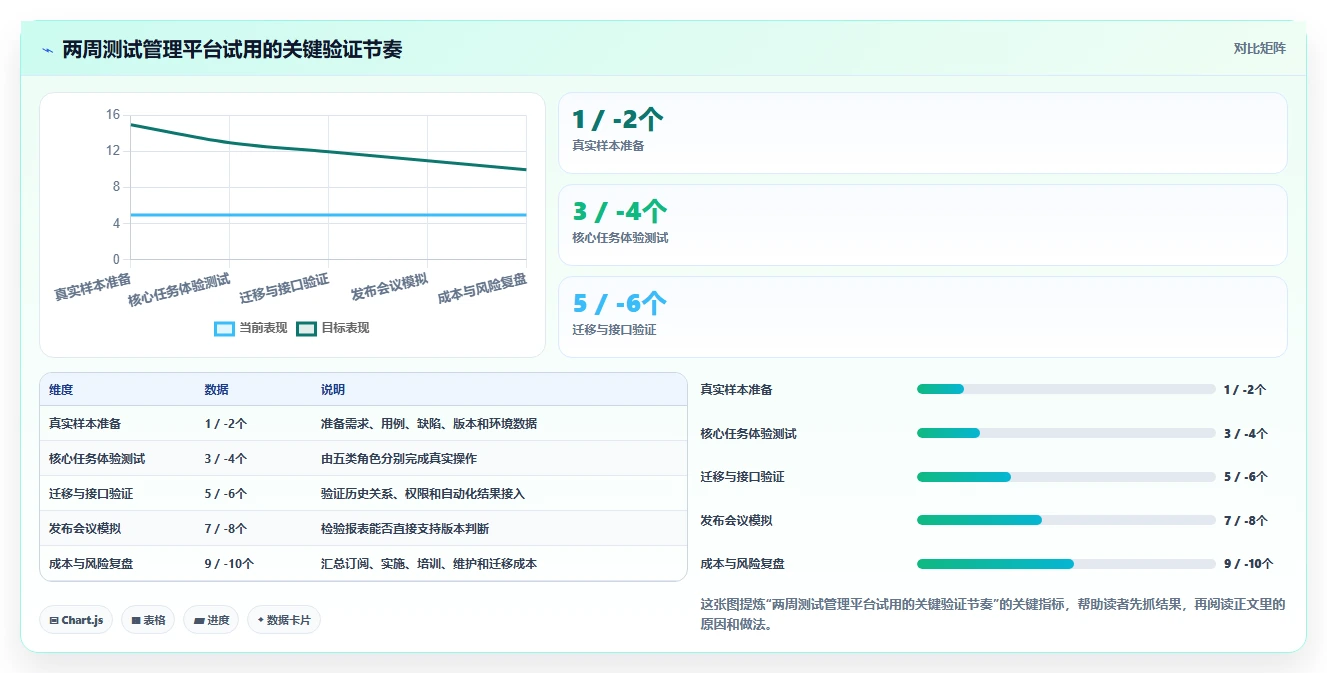Click the page title 两周测试管理平台试用的关键验证节奏
Viewport: 1327px width, 673px height.
tap(232, 50)
